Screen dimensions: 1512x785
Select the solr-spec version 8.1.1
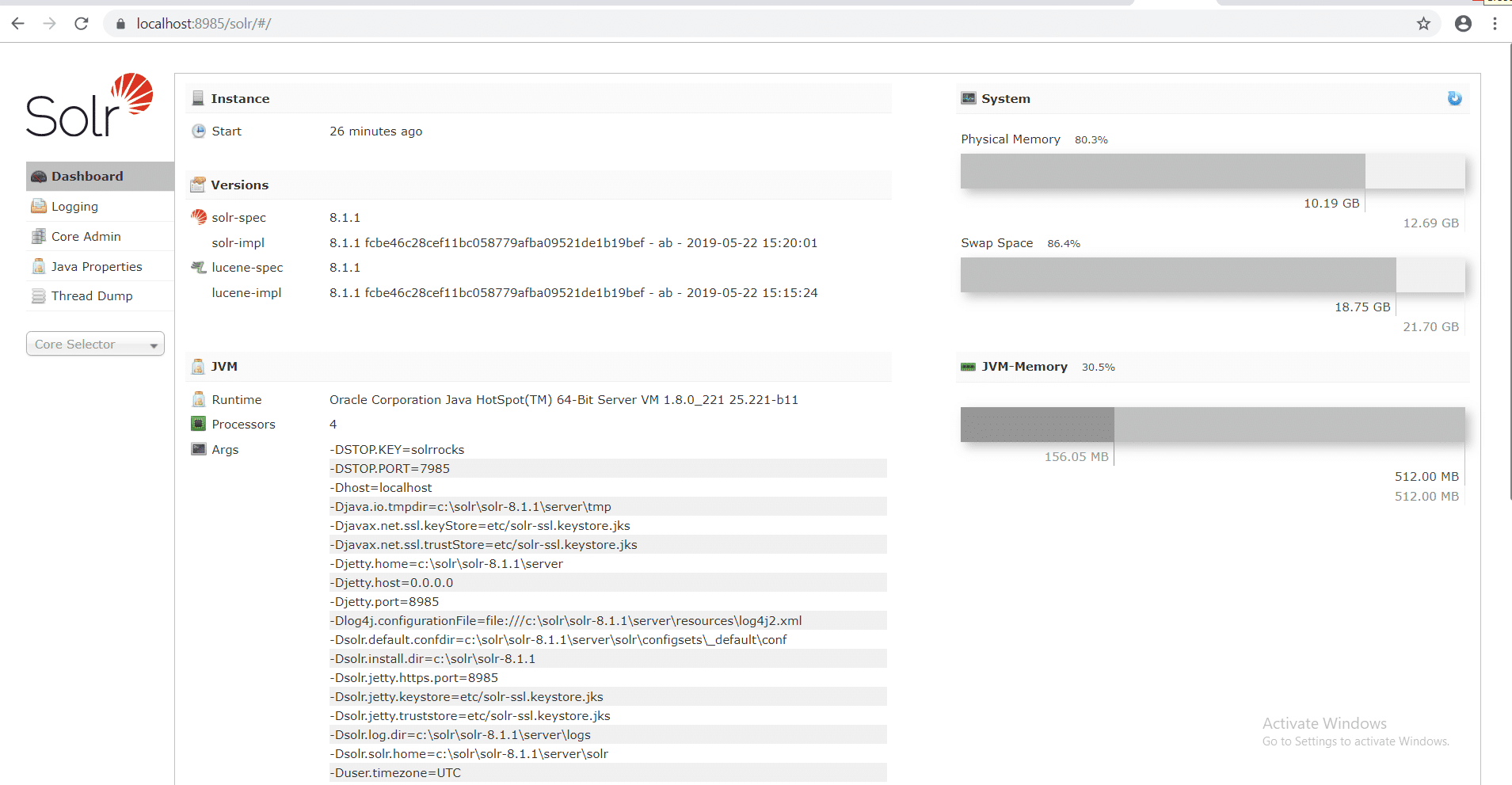(x=345, y=218)
